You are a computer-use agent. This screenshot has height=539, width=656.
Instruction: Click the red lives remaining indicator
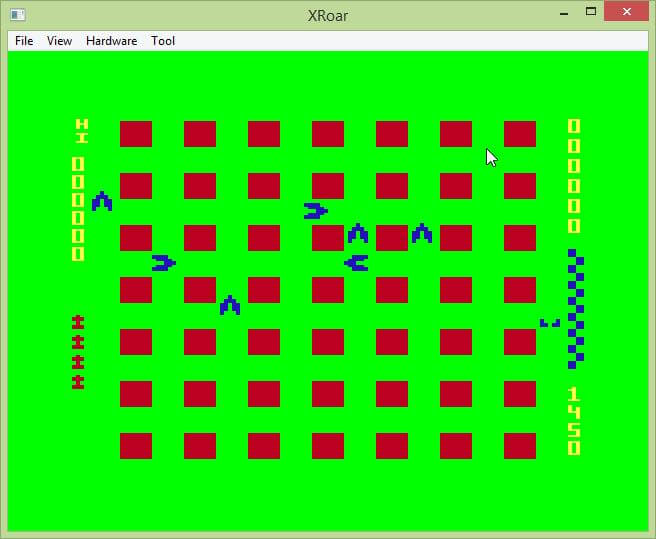pyautogui.click(x=78, y=352)
